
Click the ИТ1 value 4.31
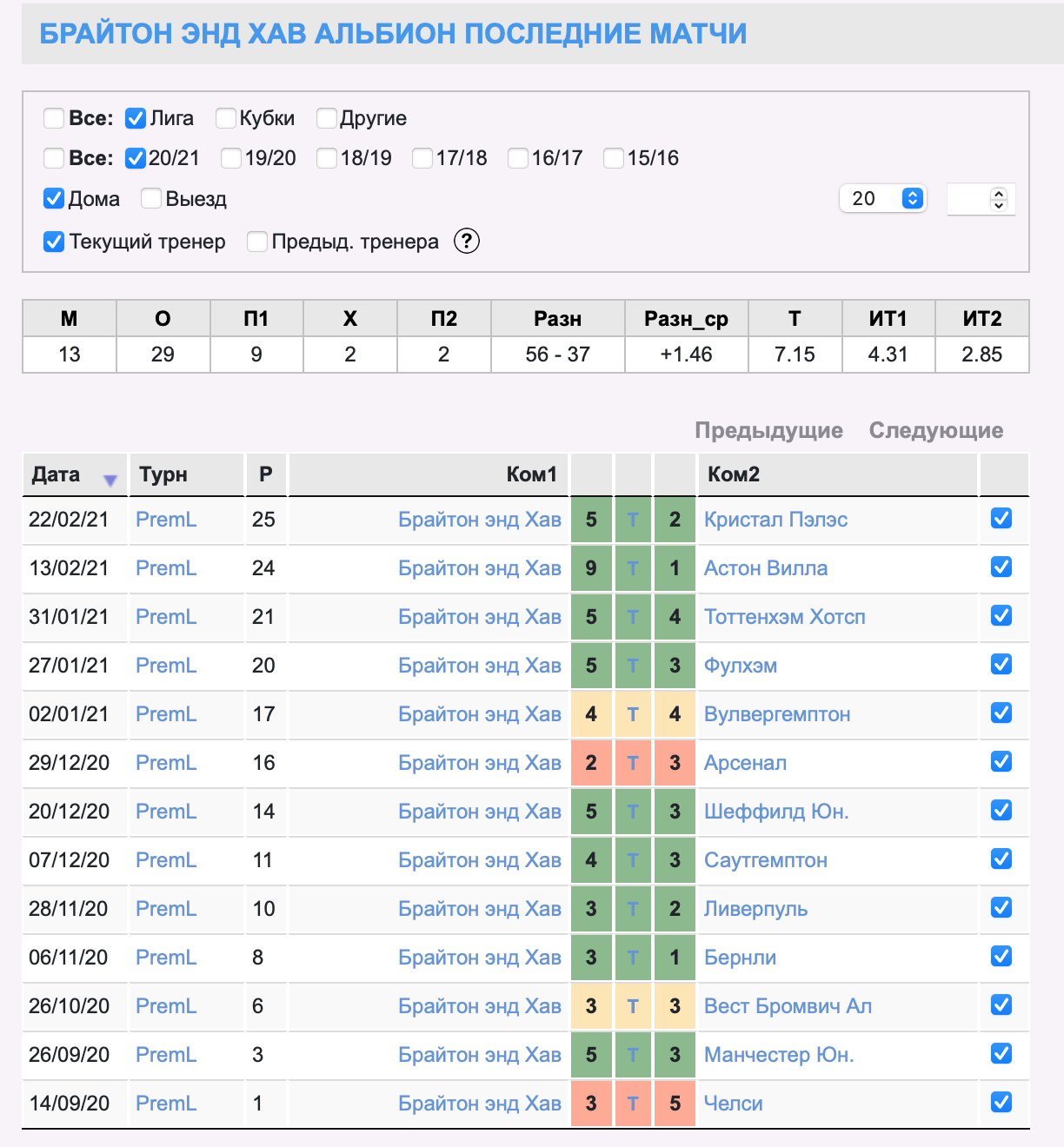(x=888, y=355)
